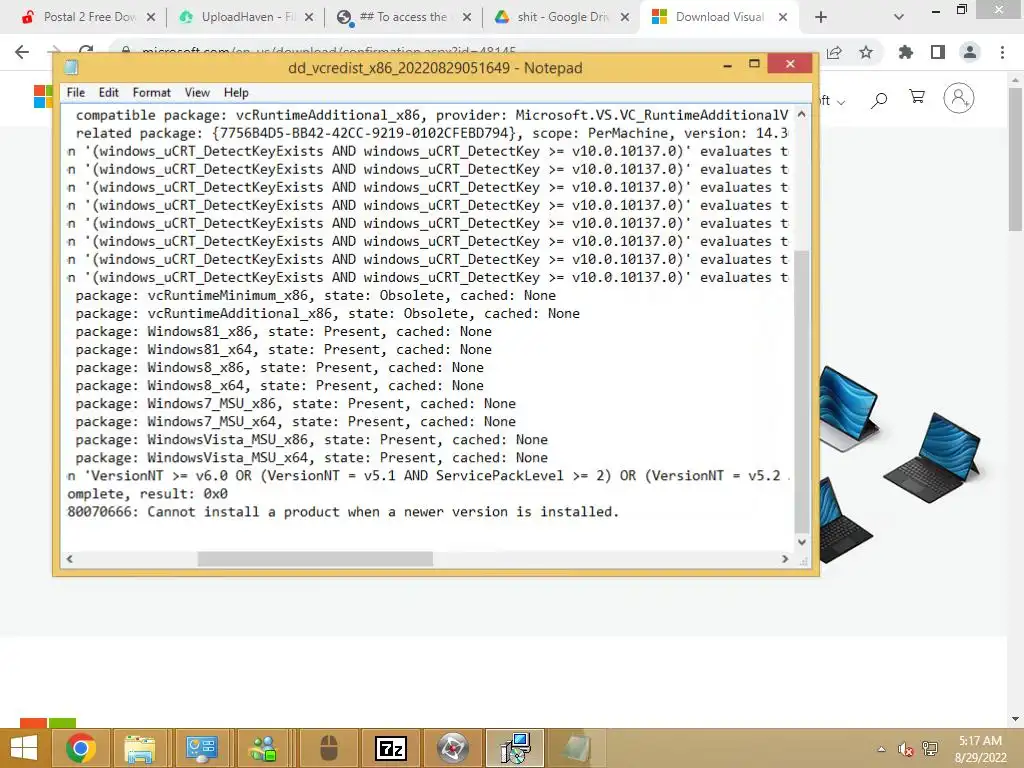Open Microsoft account sign-in icon
The width and height of the screenshot is (1024, 768).
coord(959,98)
